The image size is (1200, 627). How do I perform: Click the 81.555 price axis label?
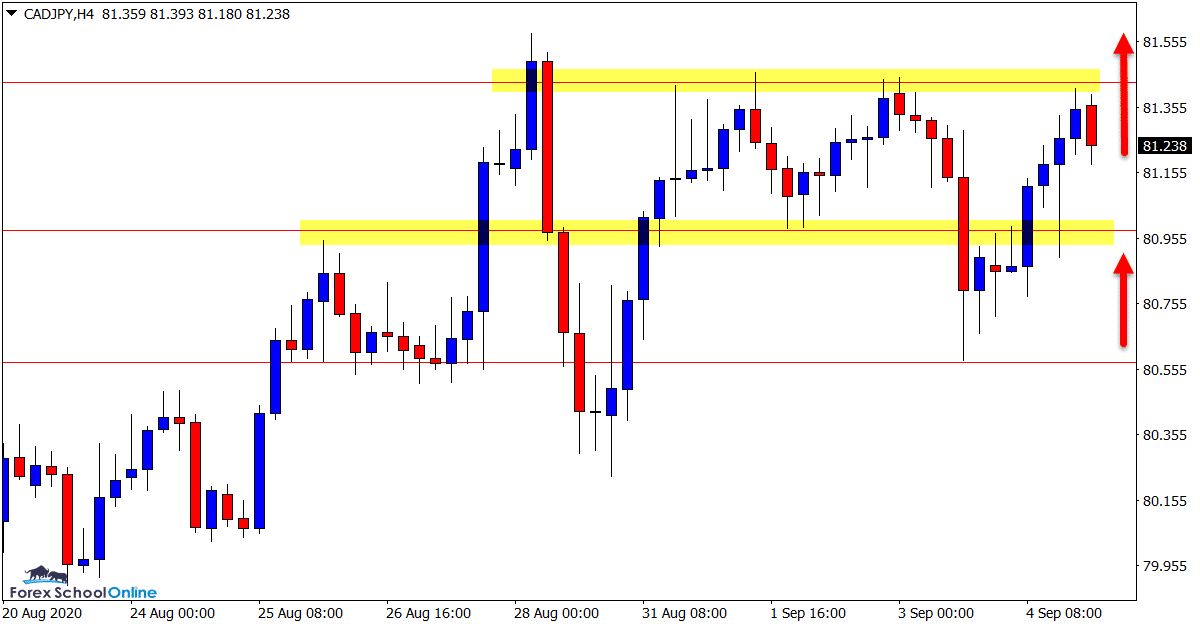click(1164, 42)
